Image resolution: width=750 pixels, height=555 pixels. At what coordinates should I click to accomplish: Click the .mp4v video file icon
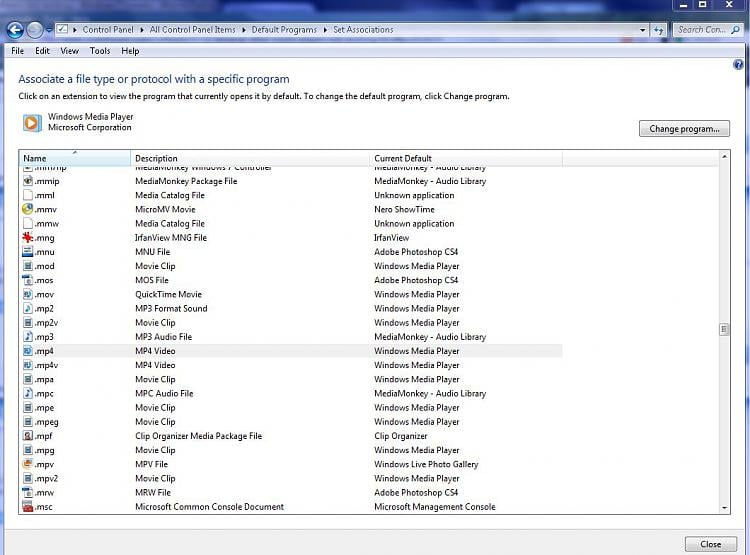[28, 365]
